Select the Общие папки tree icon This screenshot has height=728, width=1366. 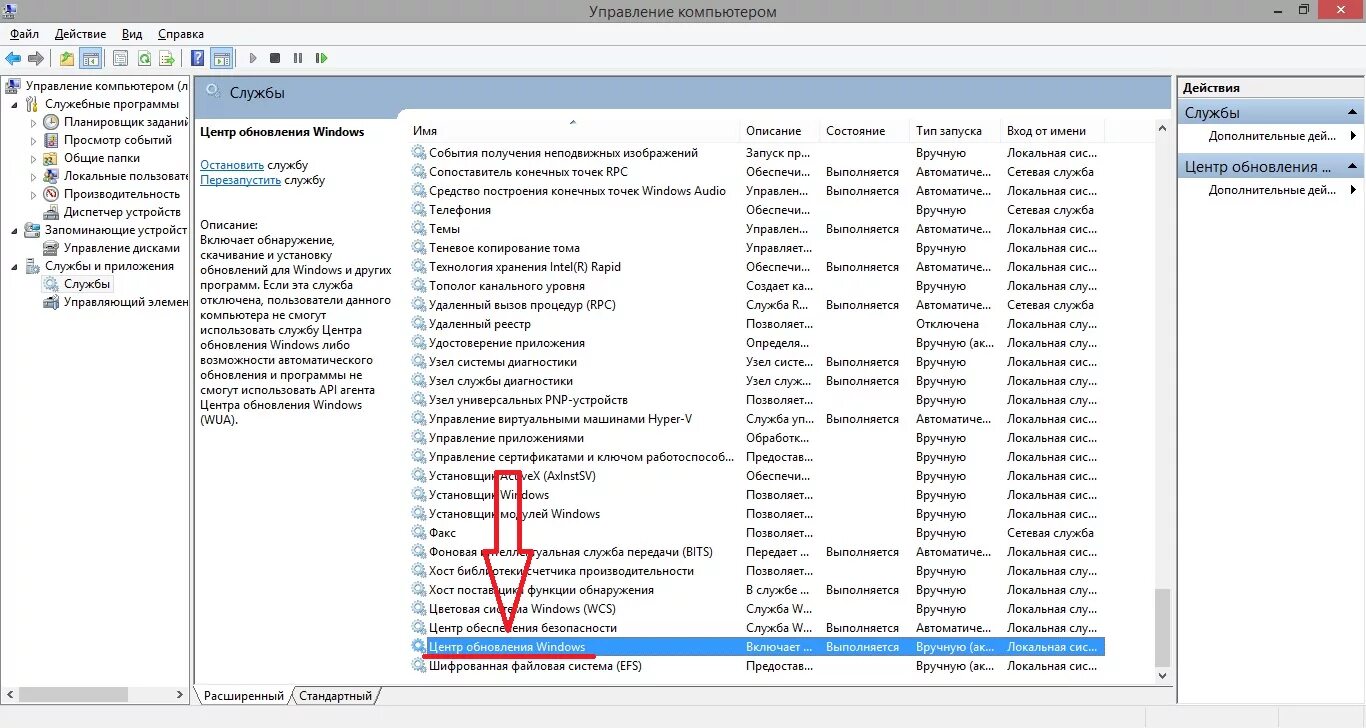click(51, 158)
